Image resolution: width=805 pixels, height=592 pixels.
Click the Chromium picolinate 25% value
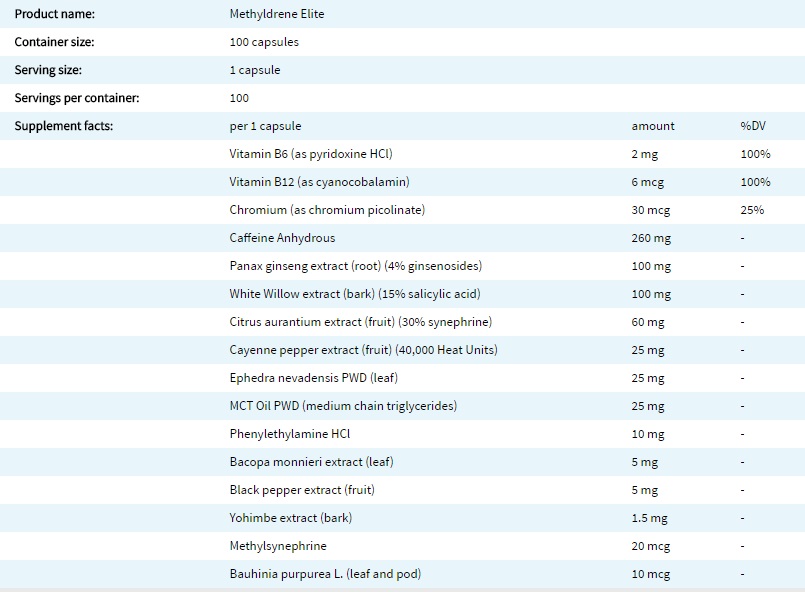752,210
